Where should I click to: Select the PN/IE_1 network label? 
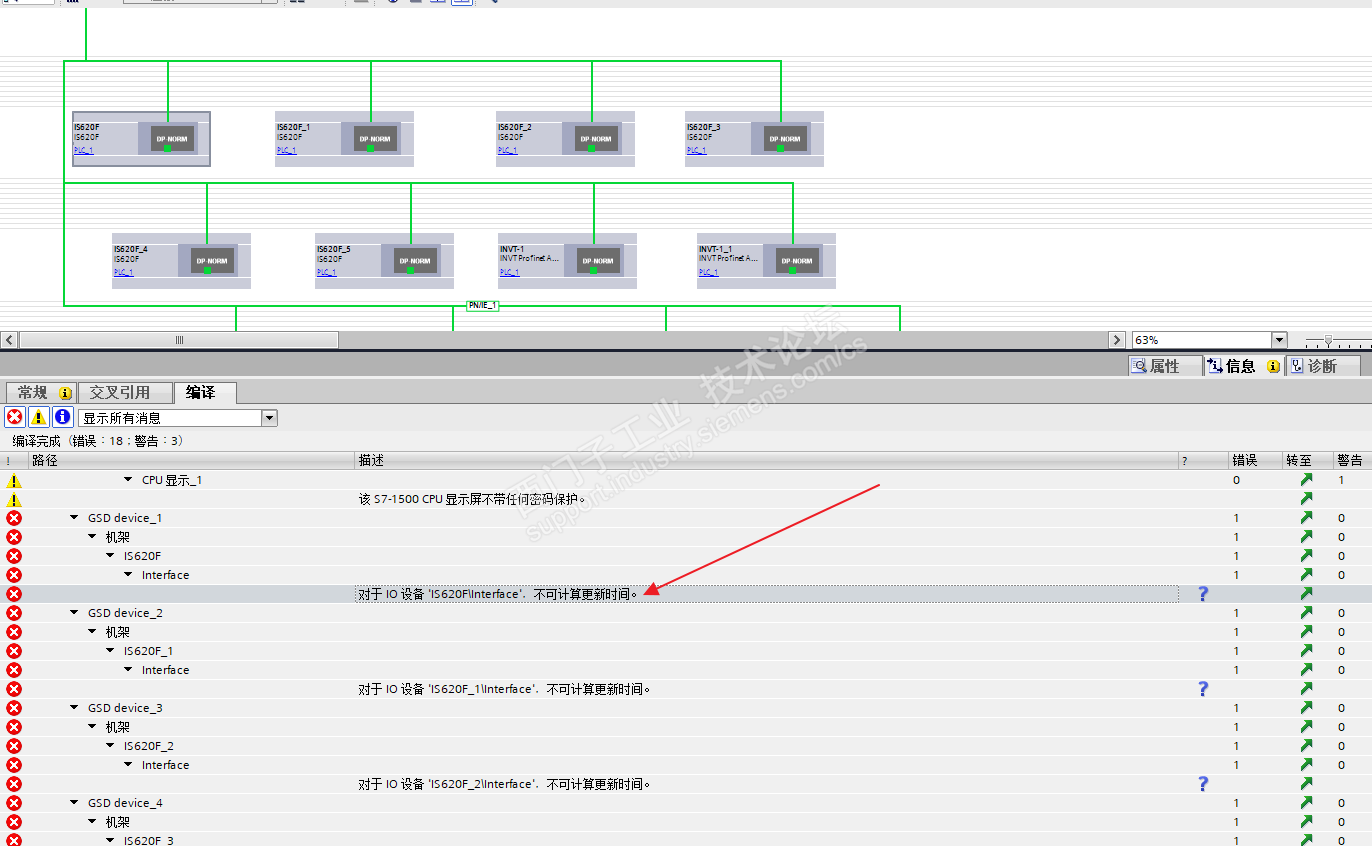482,305
